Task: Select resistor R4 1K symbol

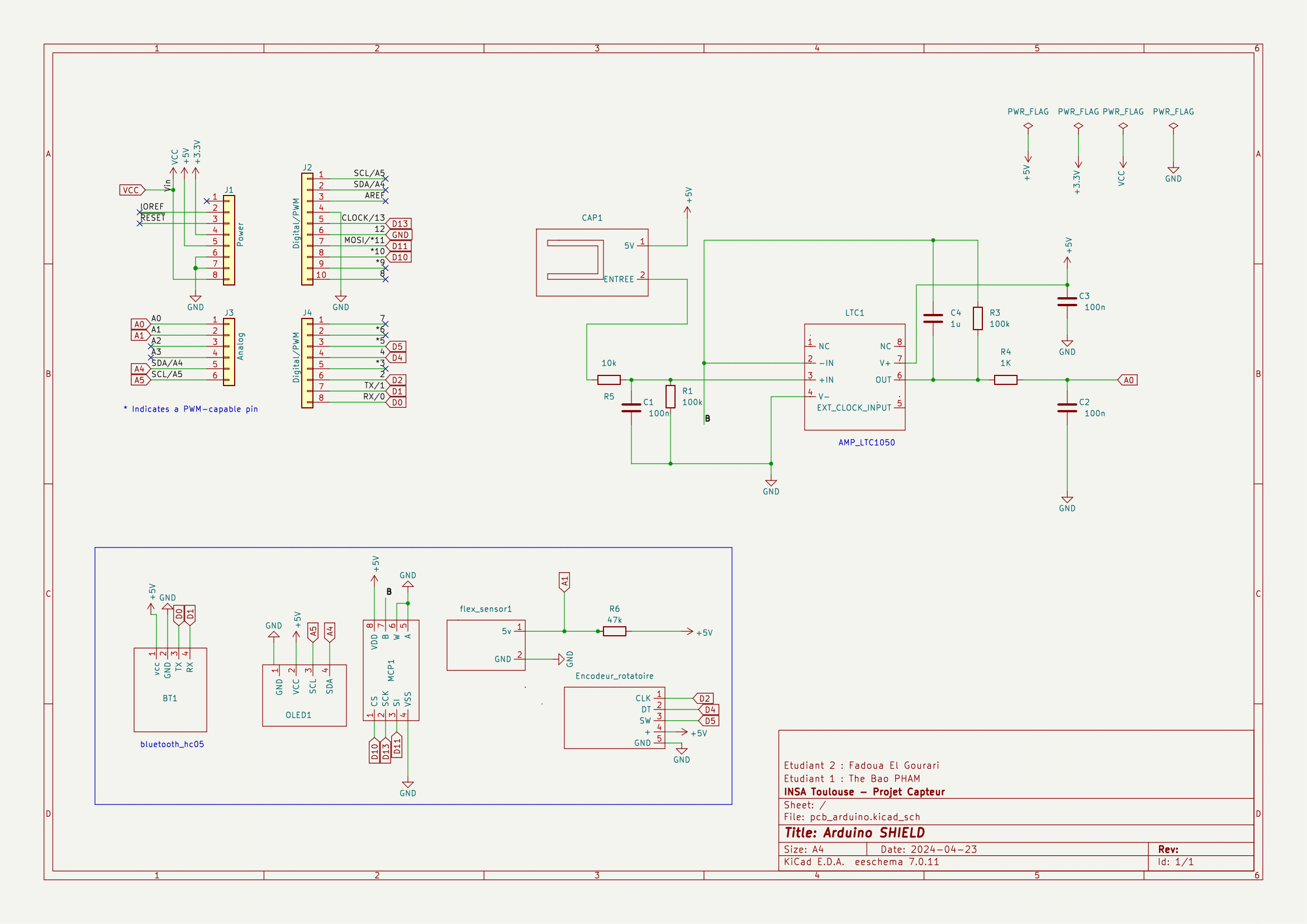Action: click(1005, 379)
